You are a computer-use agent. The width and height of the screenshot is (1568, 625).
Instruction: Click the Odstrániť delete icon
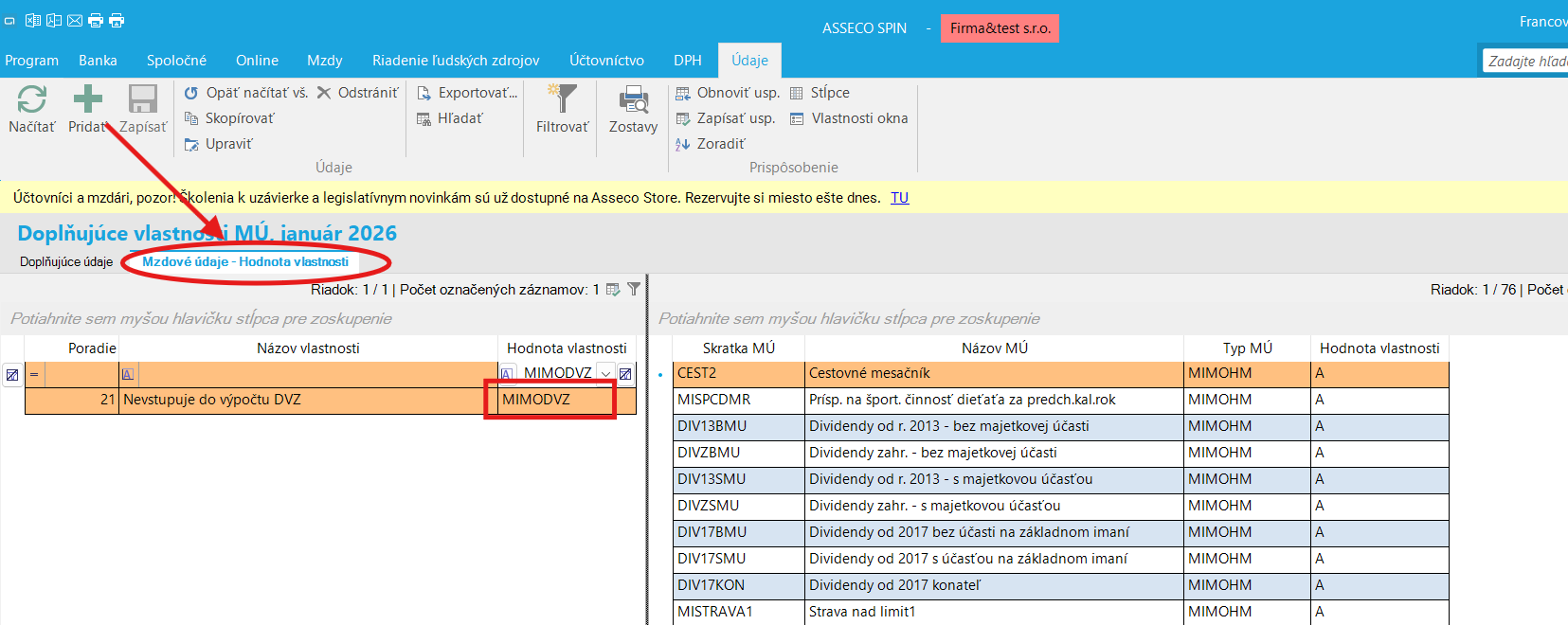click(x=324, y=93)
